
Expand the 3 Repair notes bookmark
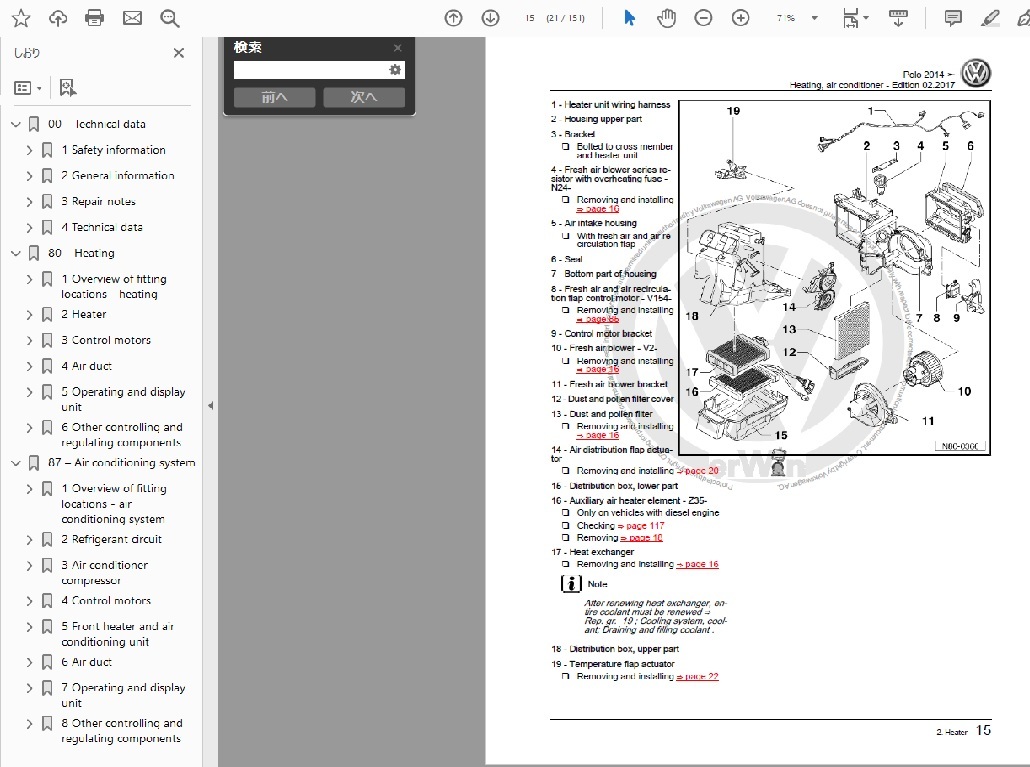click(30, 202)
